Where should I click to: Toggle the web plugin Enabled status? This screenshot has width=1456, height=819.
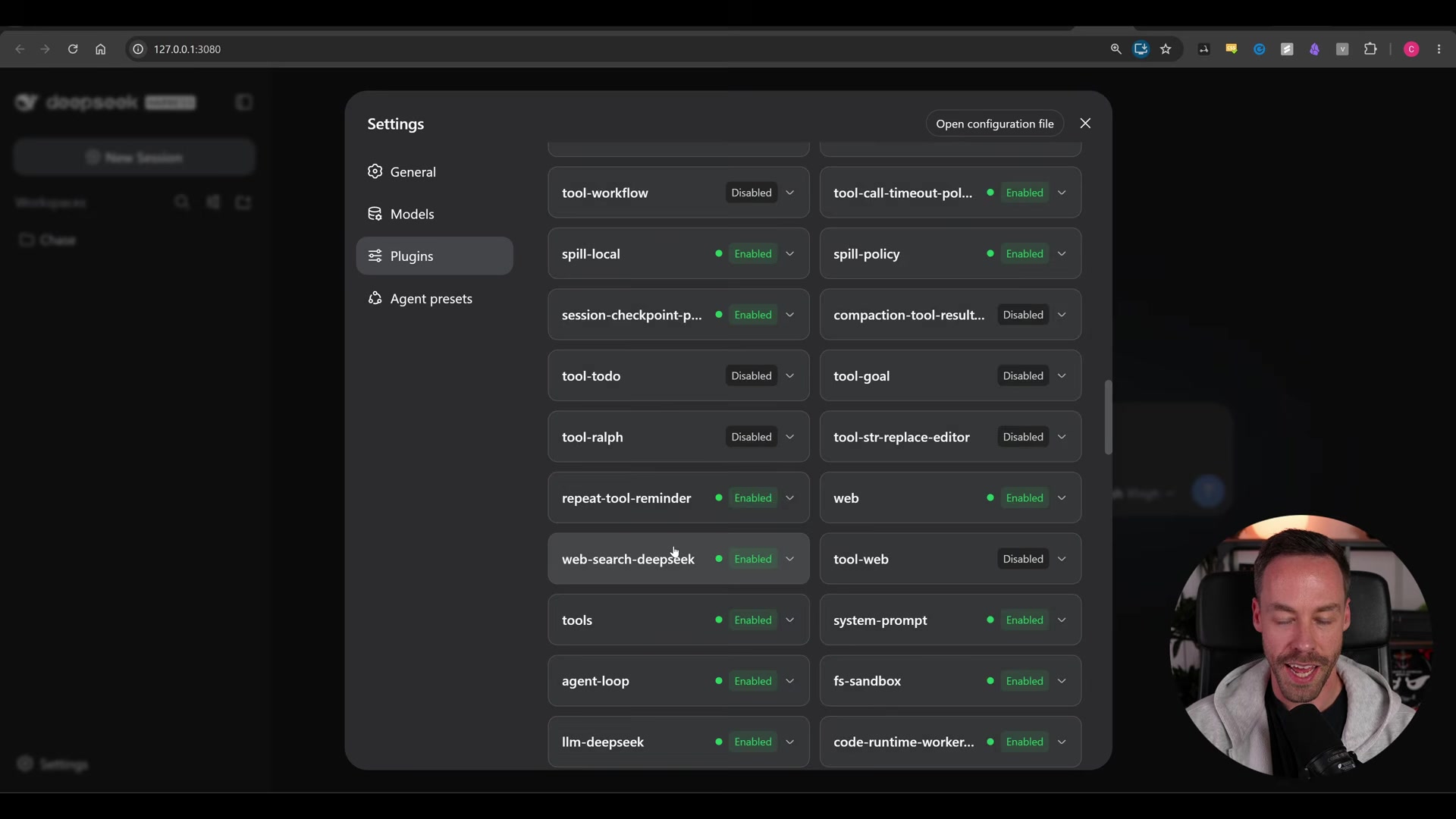coord(1025,498)
